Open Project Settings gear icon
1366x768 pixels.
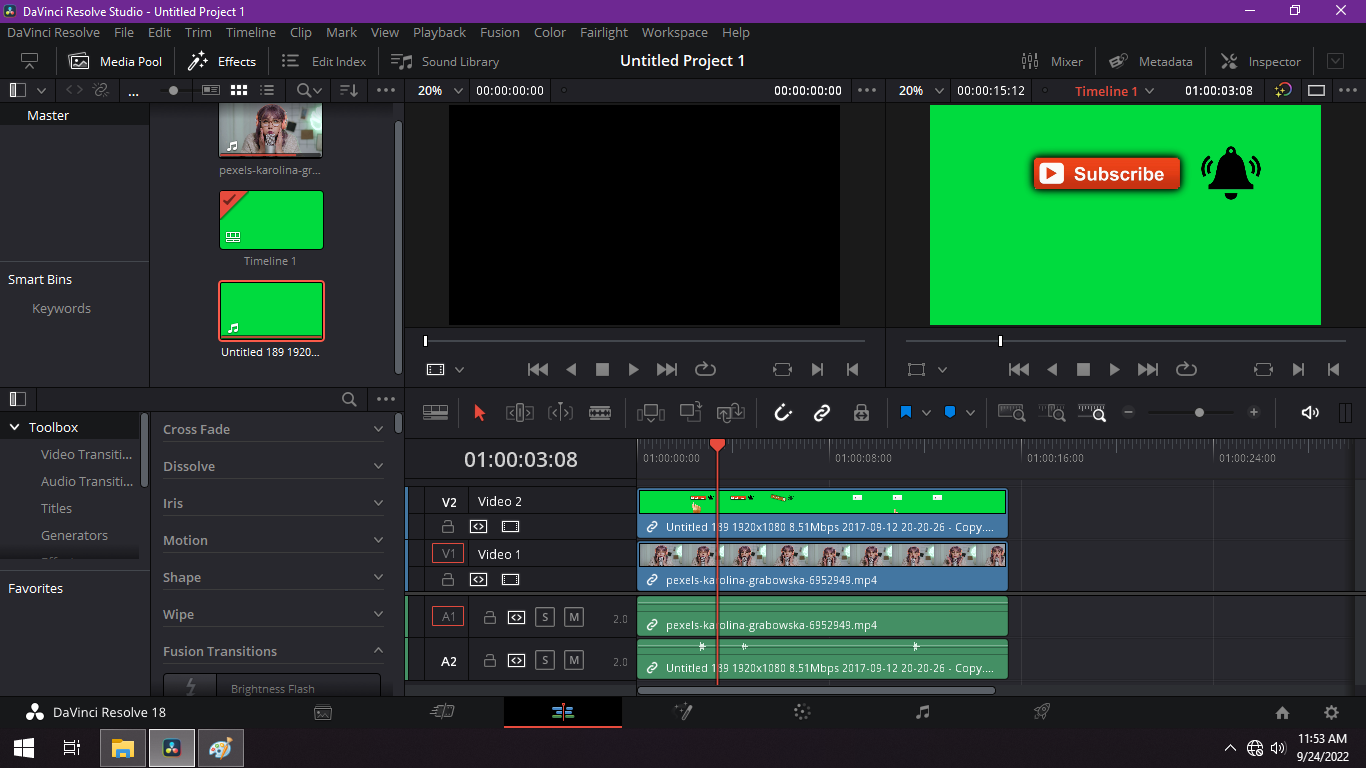point(1331,713)
